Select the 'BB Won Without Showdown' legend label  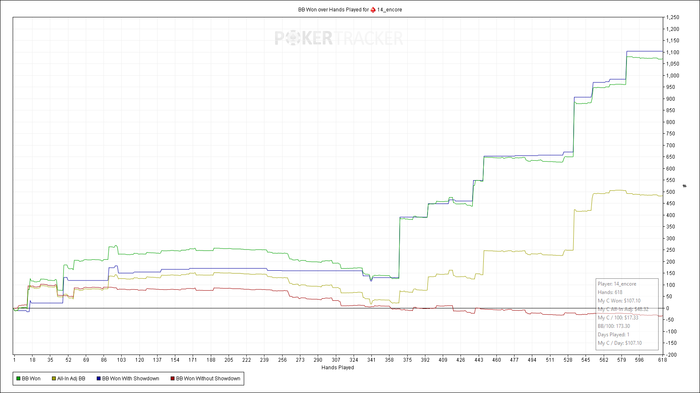[208, 378]
